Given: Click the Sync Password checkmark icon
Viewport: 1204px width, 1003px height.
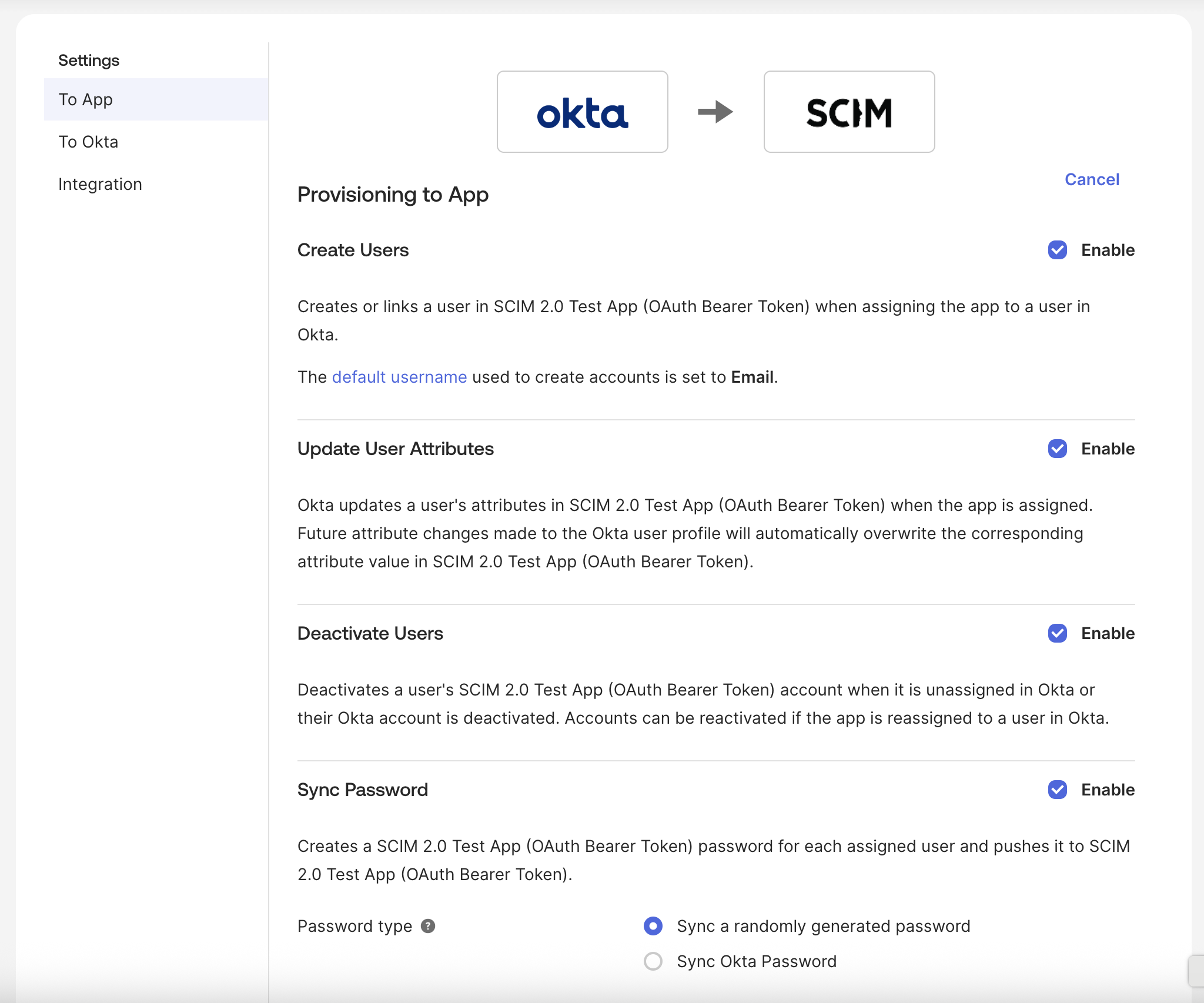Looking at the screenshot, I should 1058,790.
